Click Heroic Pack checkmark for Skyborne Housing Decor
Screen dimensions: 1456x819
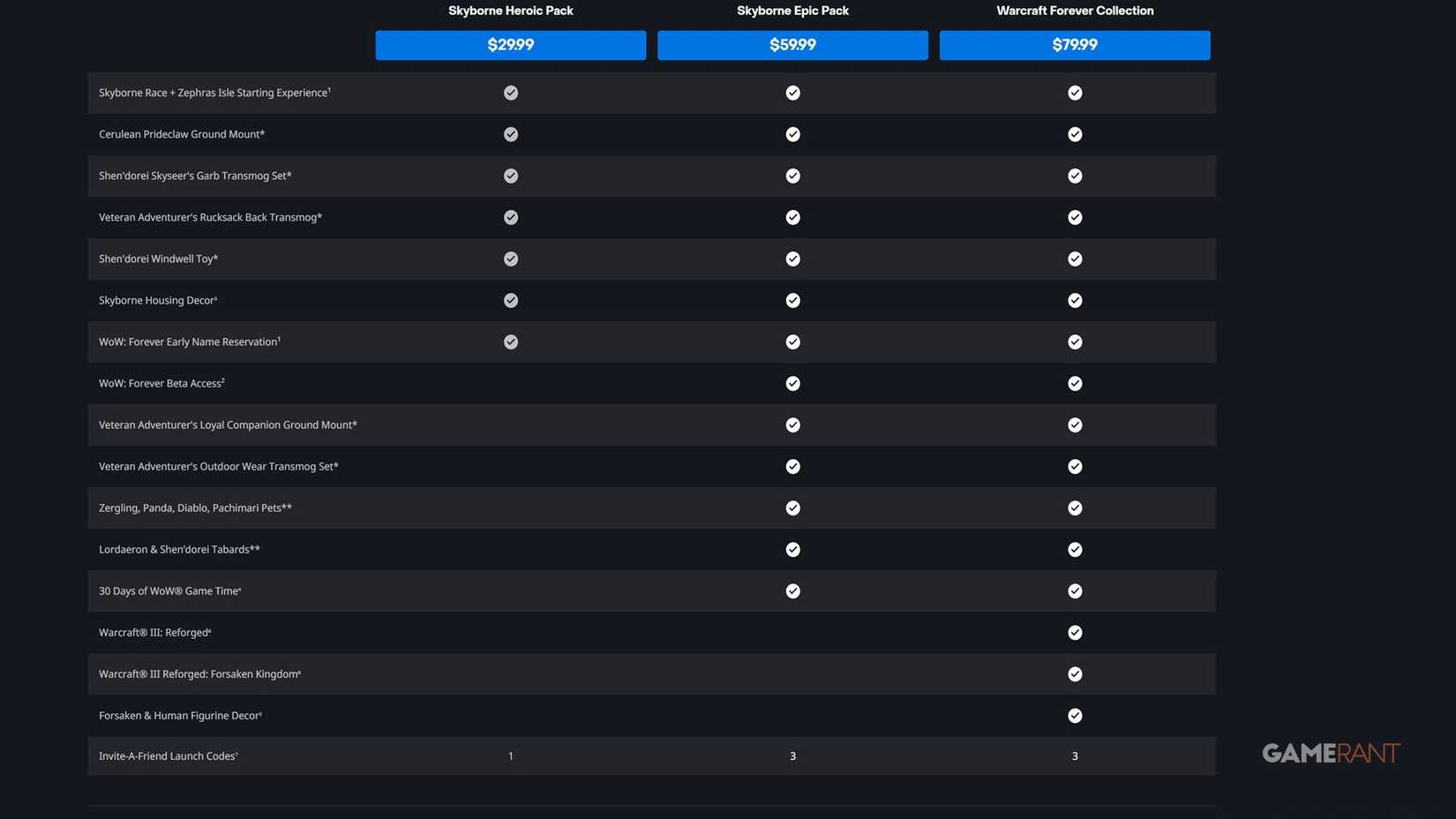511,300
